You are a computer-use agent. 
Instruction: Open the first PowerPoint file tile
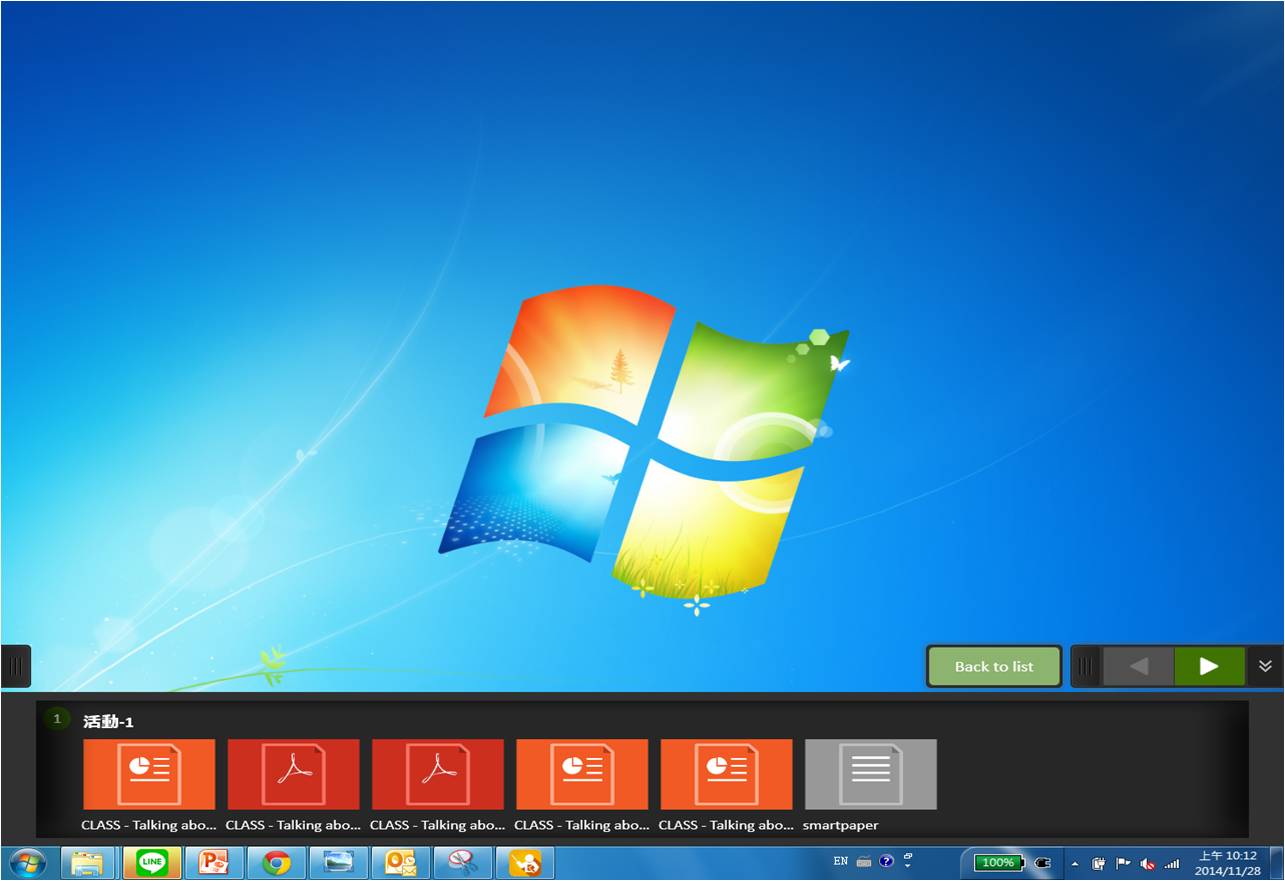click(x=149, y=774)
